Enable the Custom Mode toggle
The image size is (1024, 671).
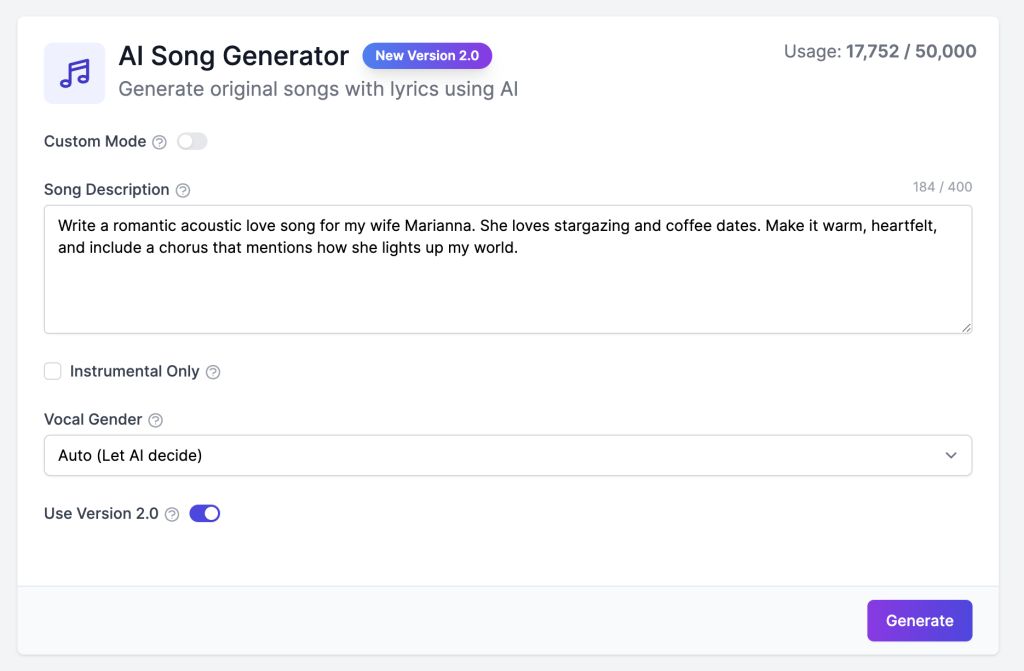(x=192, y=142)
